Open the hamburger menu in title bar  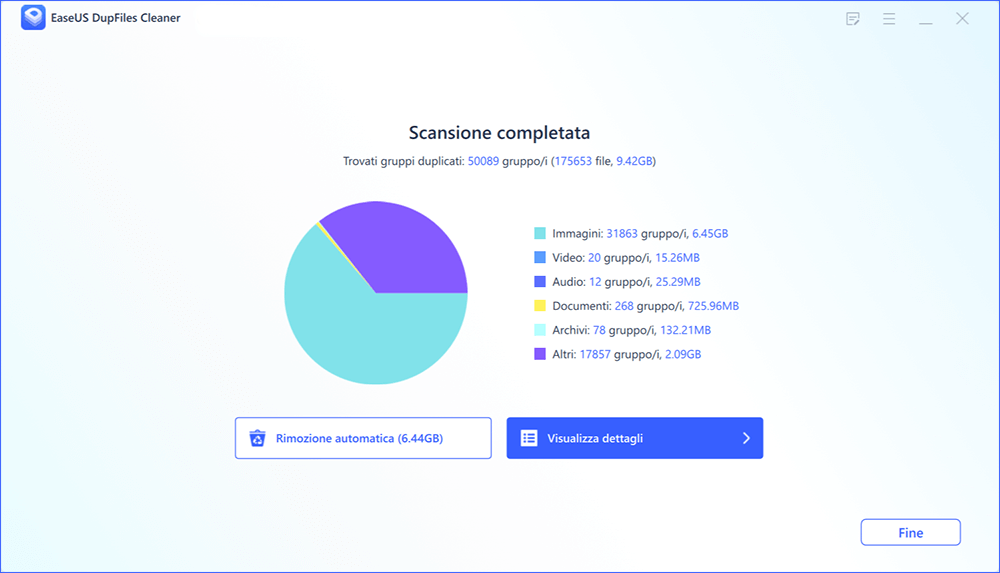click(888, 19)
